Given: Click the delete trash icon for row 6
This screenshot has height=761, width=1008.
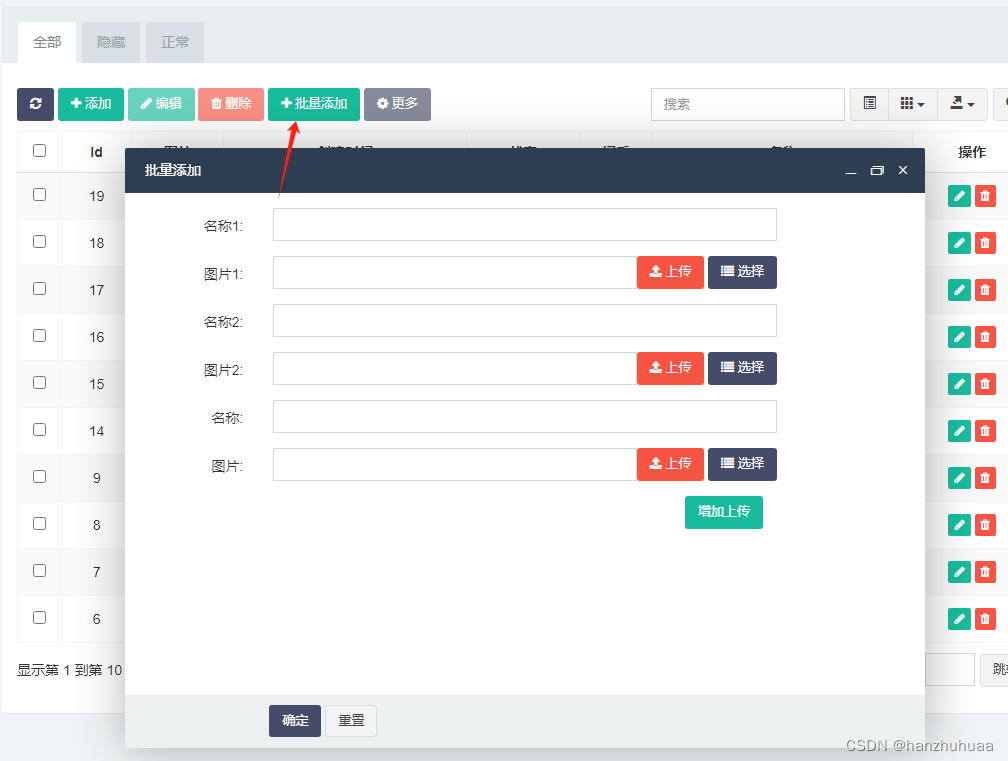Looking at the screenshot, I should 985,618.
